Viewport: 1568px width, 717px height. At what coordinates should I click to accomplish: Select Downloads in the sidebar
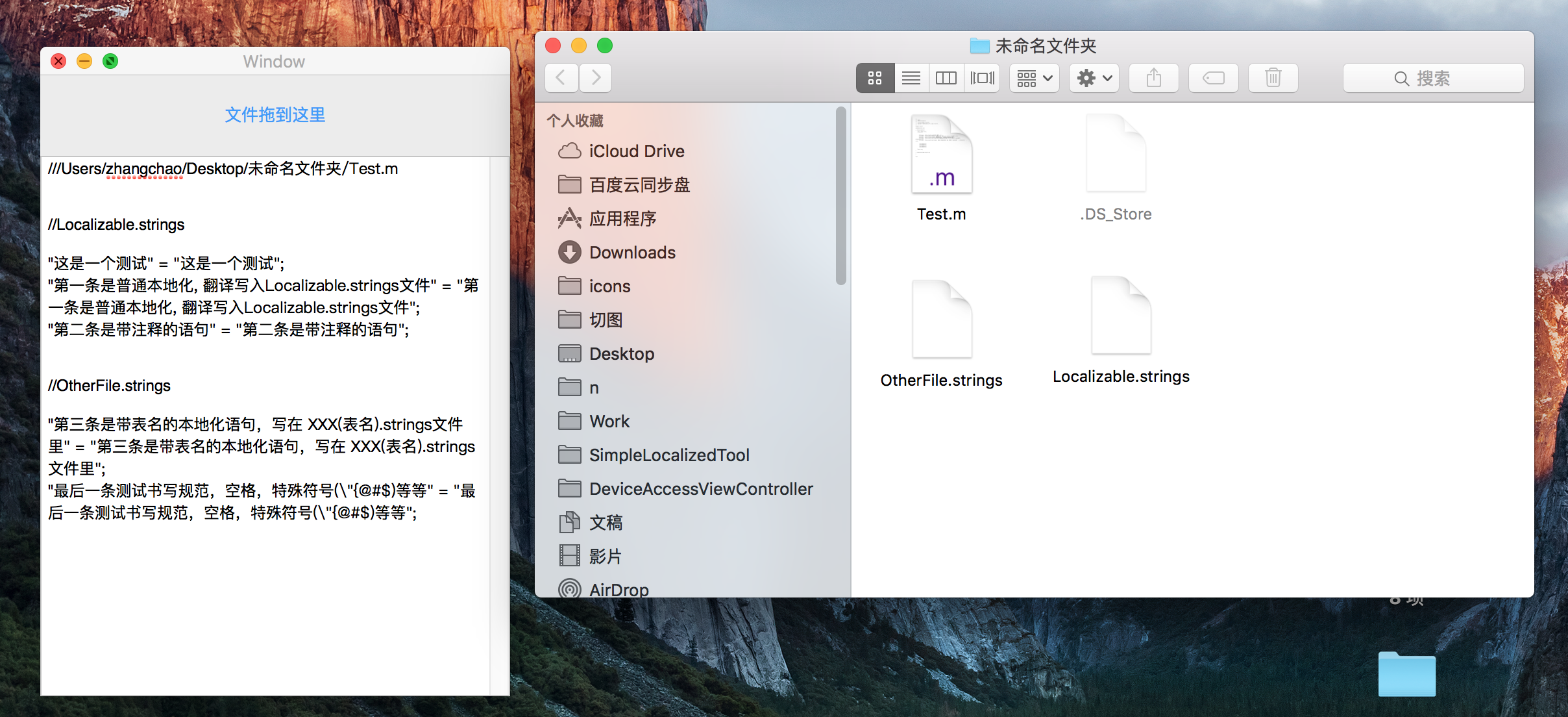(632, 253)
